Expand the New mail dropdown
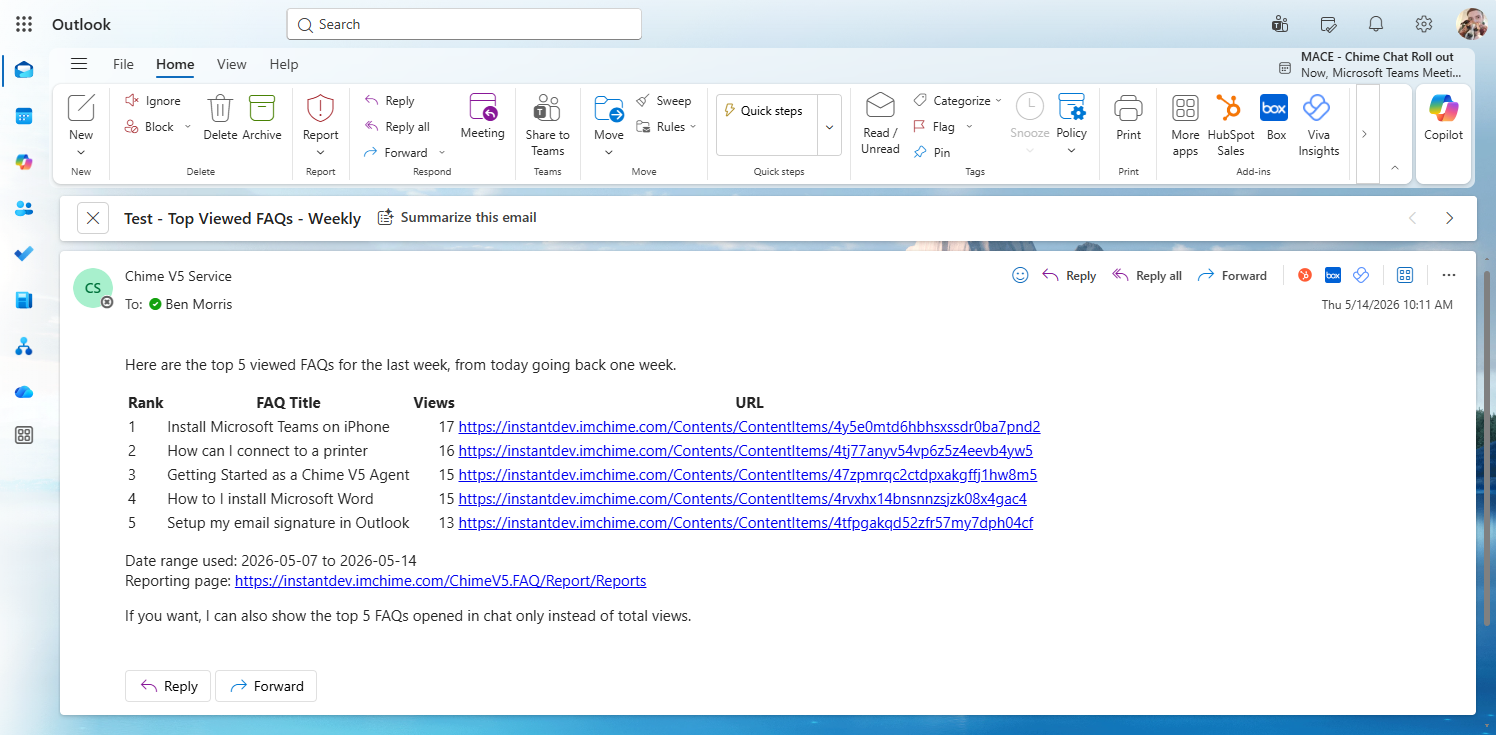Viewport: 1496px width, 735px height. pos(81,153)
